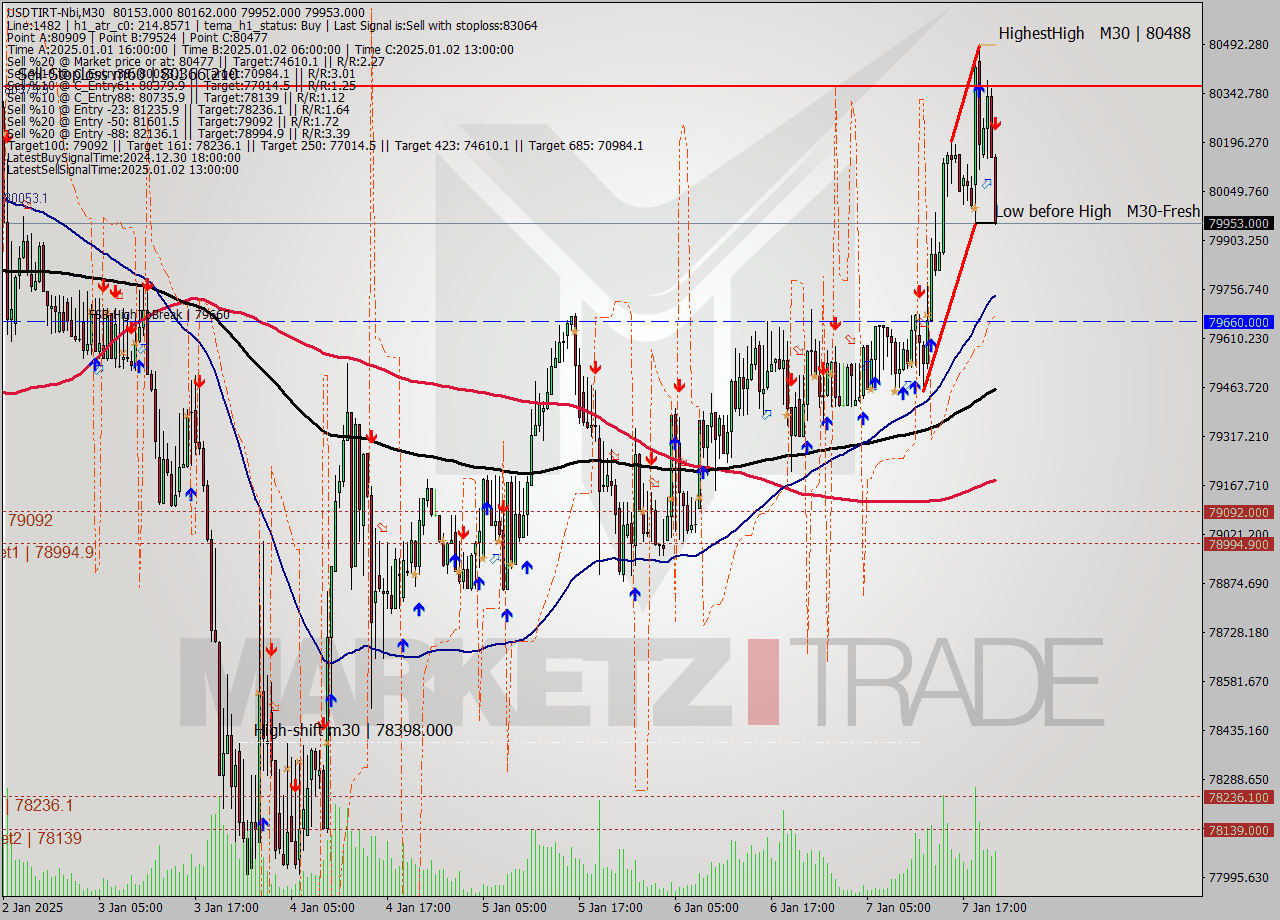This screenshot has height=920, width=1280.
Task: Select the 78139.000 price tag on axis
Action: pos(1239,830)
